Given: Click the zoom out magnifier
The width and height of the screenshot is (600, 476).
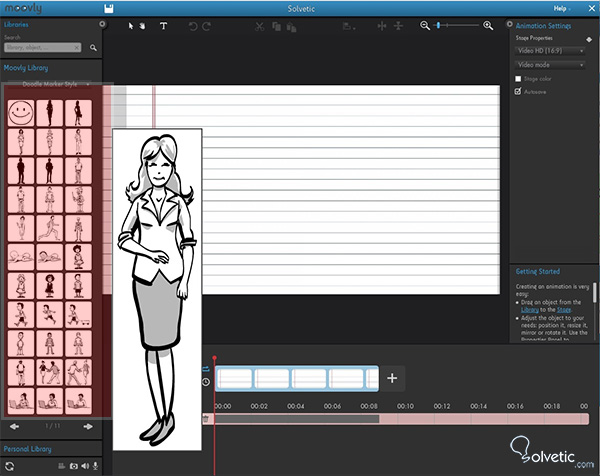Looking at the screenshot, I should click(x=425, y=26).
